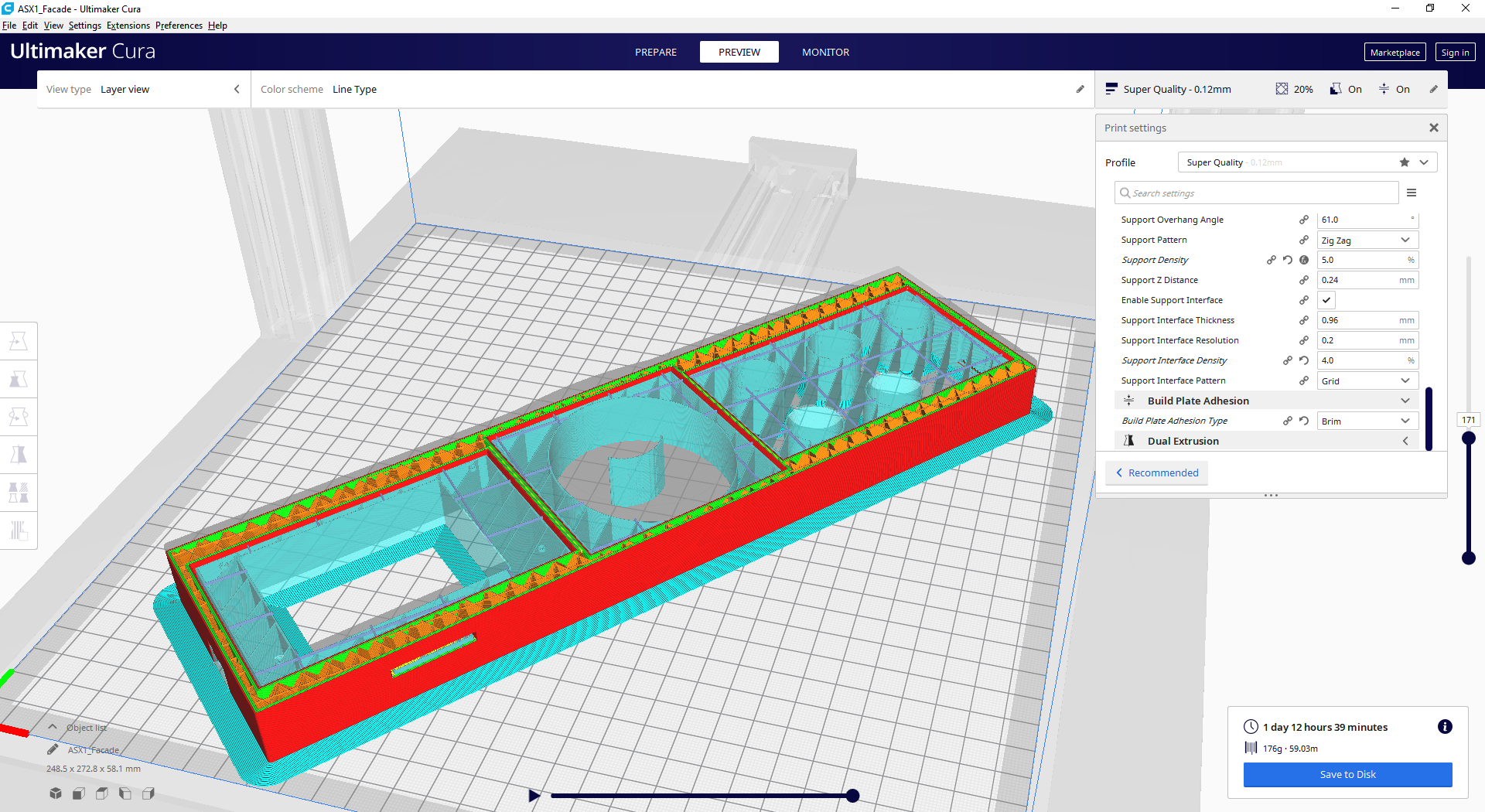This screenshot has height=812, width=1485.
Task: Reset Support Density to profile value
Action: pos(1288,260)
